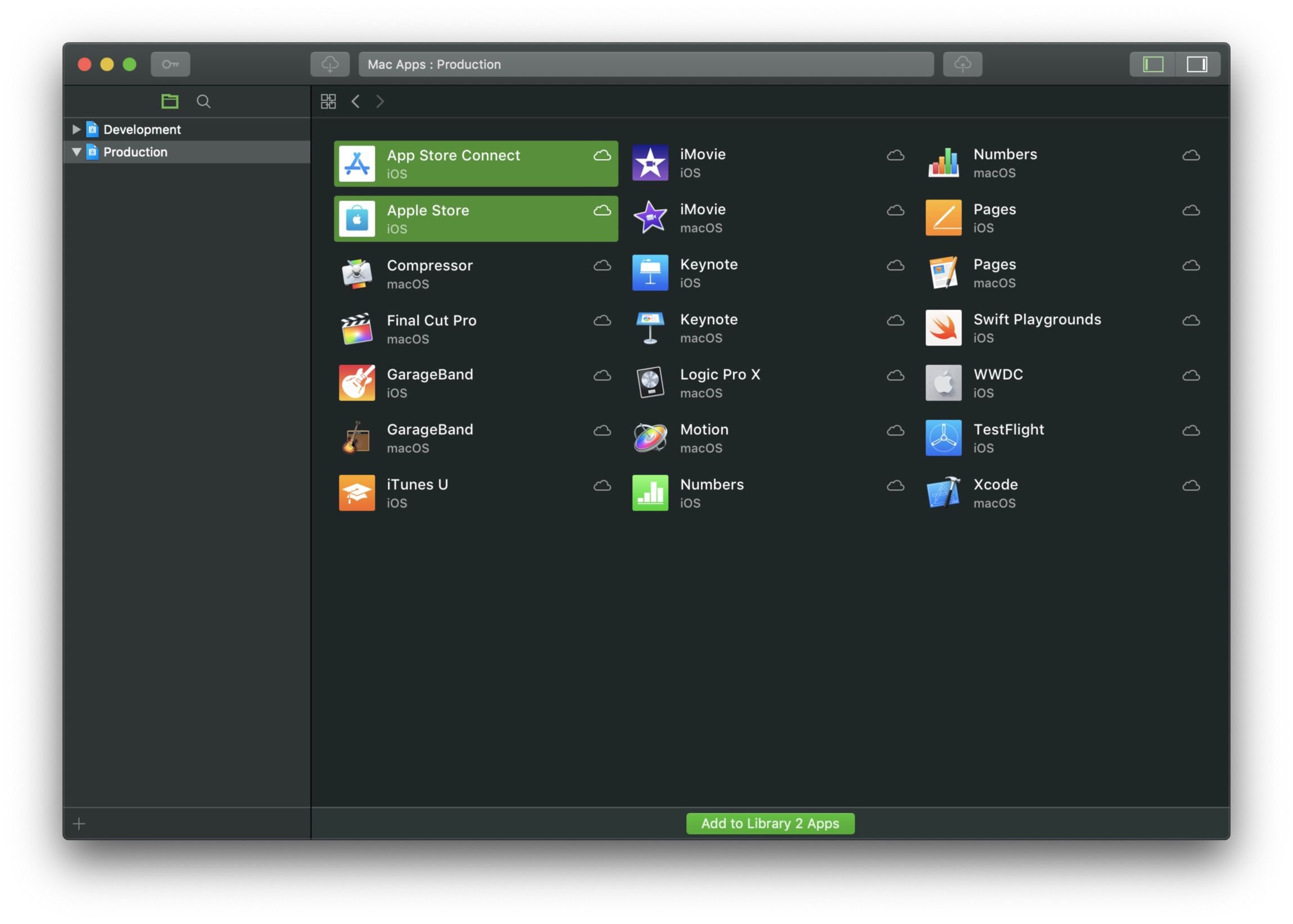Click the cloud download button in the toolbar
This screenshot has height=924, width=1293.
pyautogui.click(x=330, y=64)
